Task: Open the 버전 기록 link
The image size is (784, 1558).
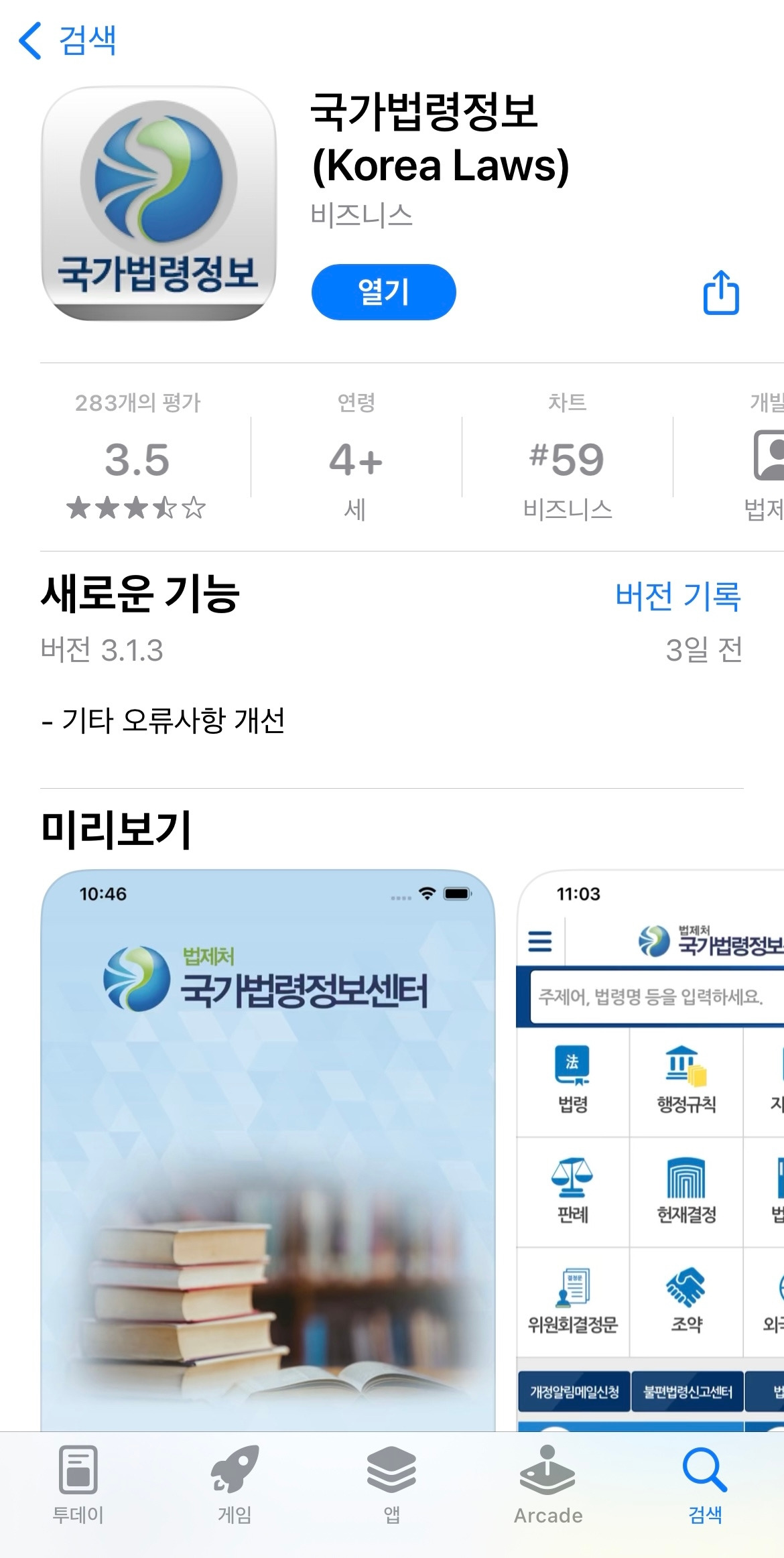Action: point(678,596)
